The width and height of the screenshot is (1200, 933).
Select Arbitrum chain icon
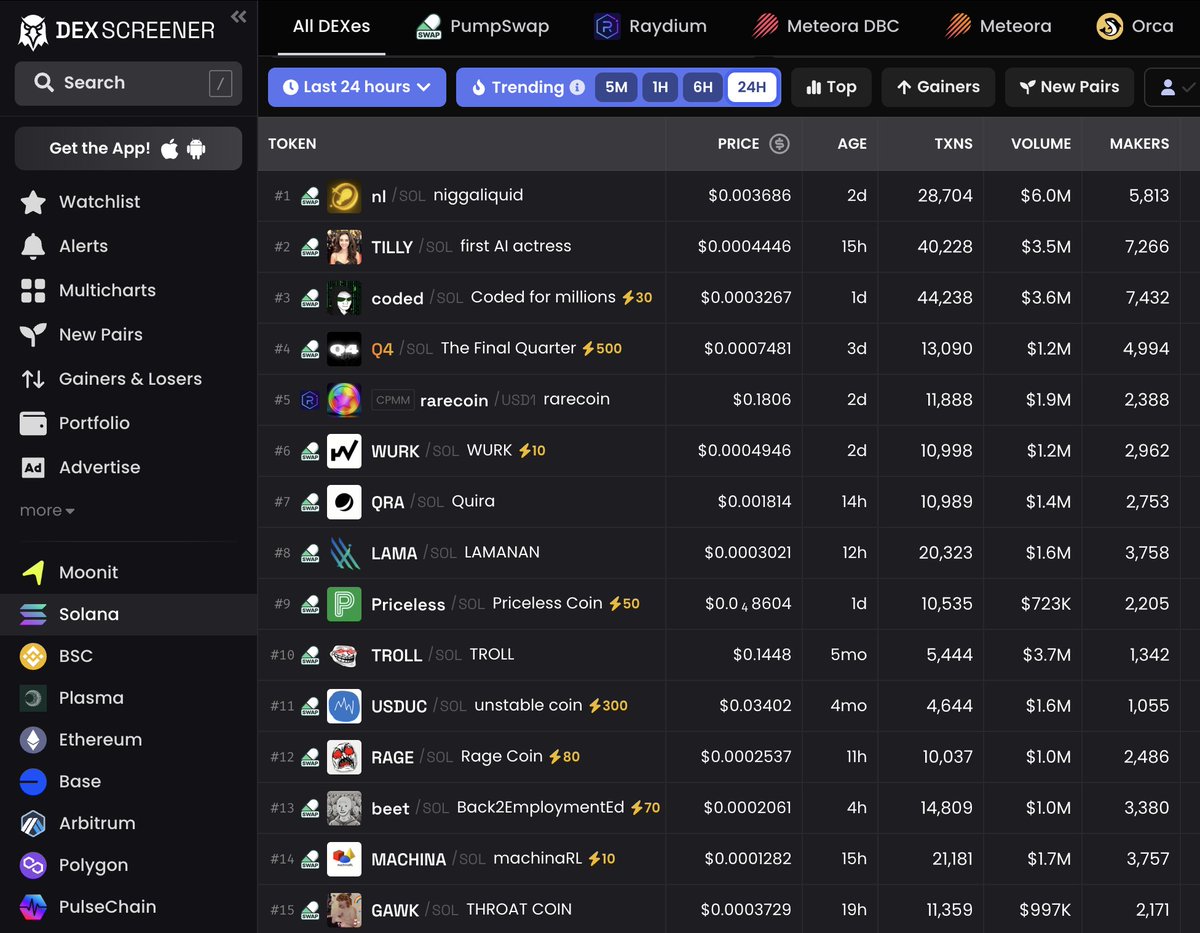[x=33, y=824]
